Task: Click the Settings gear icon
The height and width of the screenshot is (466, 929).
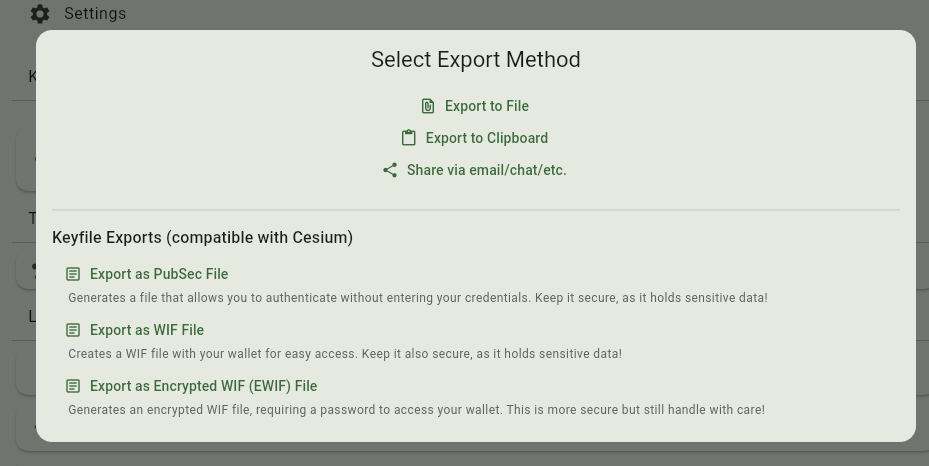Action: coord(40,14)
